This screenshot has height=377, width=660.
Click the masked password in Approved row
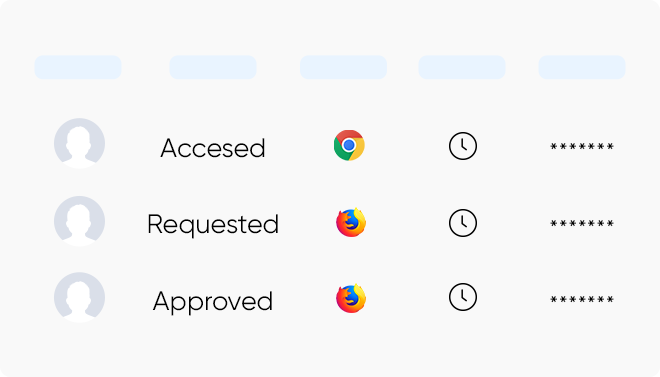582,299
